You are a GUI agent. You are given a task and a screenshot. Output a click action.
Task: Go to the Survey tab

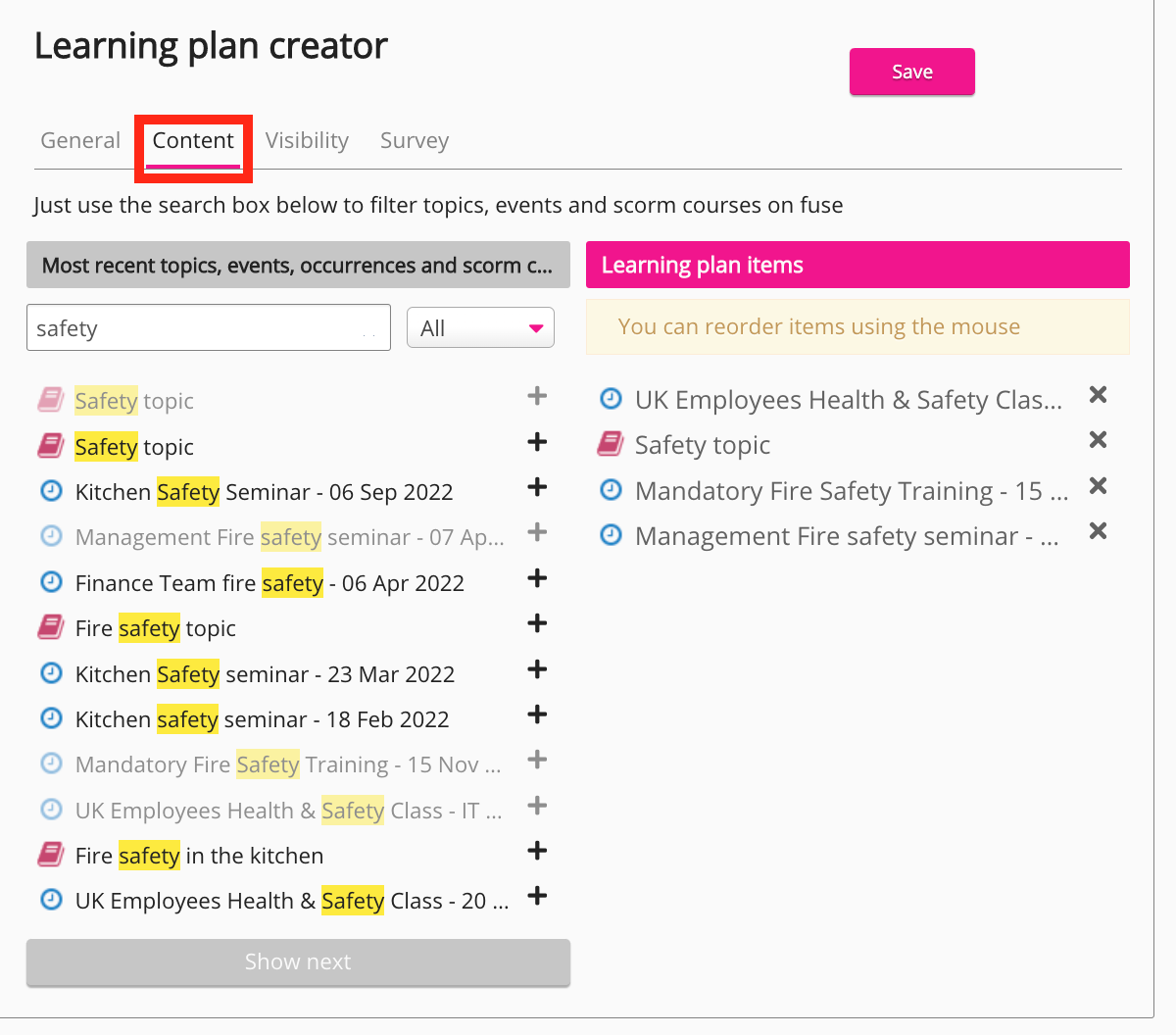point(415,141)
